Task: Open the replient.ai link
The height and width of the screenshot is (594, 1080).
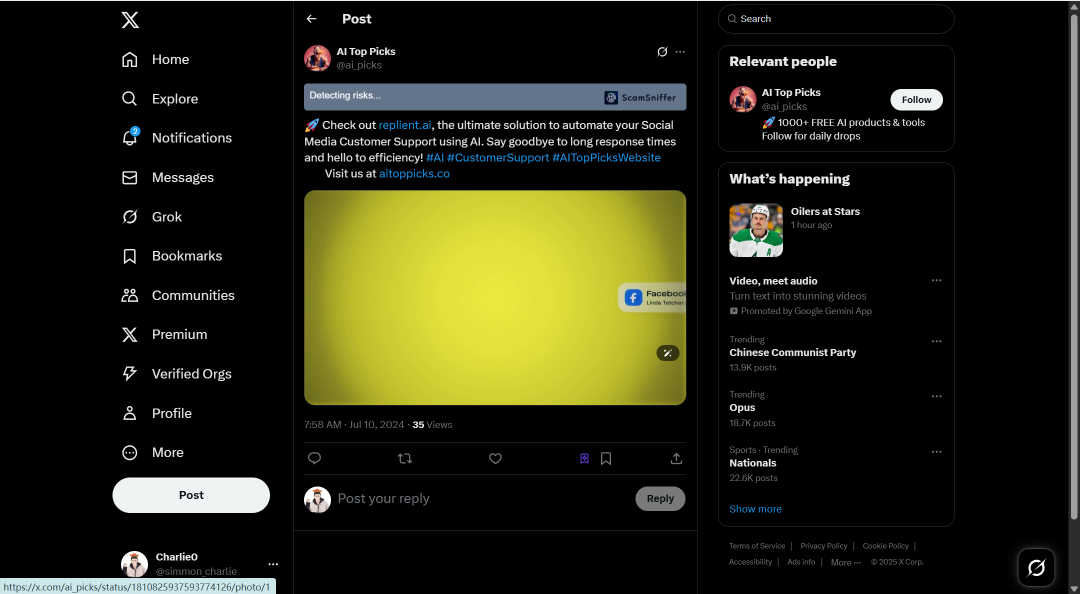Action: click(405, 125)
